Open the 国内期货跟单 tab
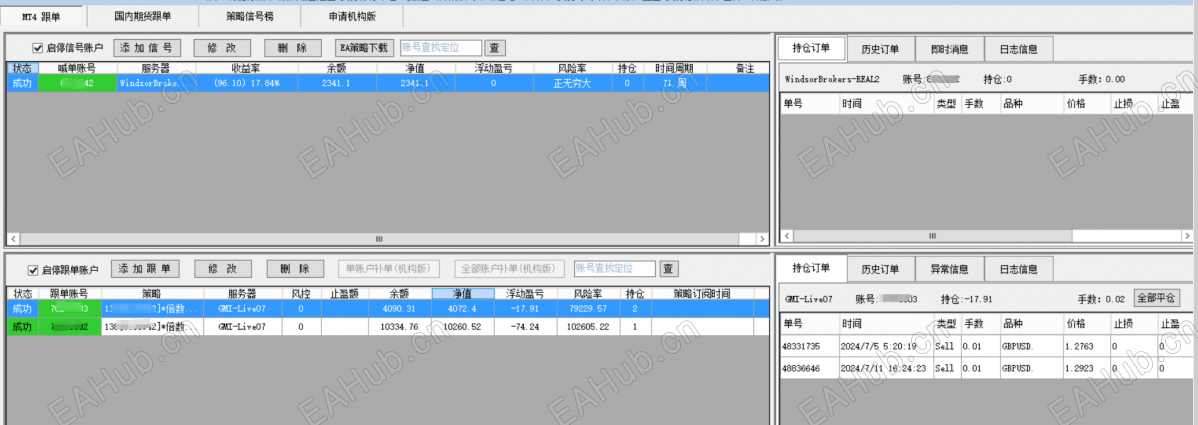This screenshot has width=1198, height=425. point(142,15)
